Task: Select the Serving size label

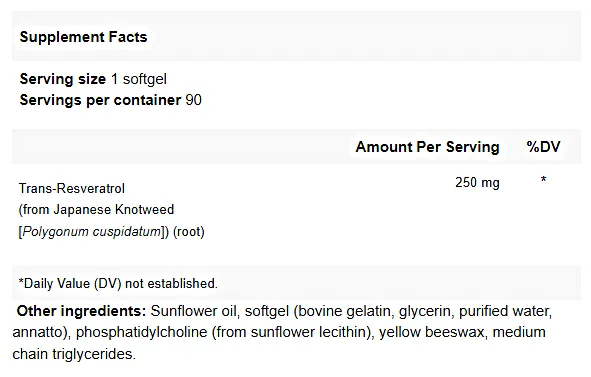Action: pyautogui.click(x=63, y=79)
